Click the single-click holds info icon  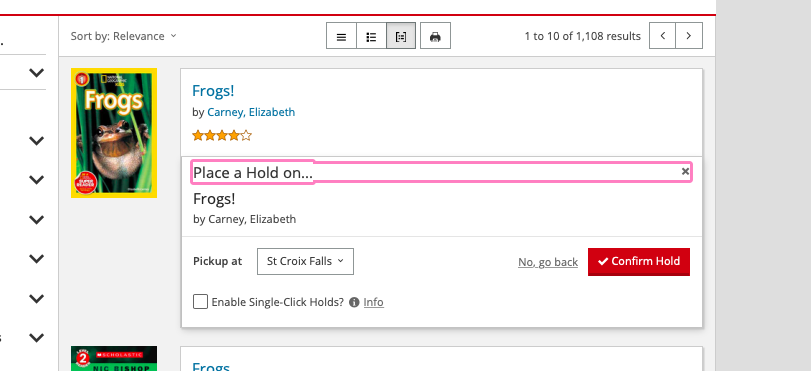[354, 302]
